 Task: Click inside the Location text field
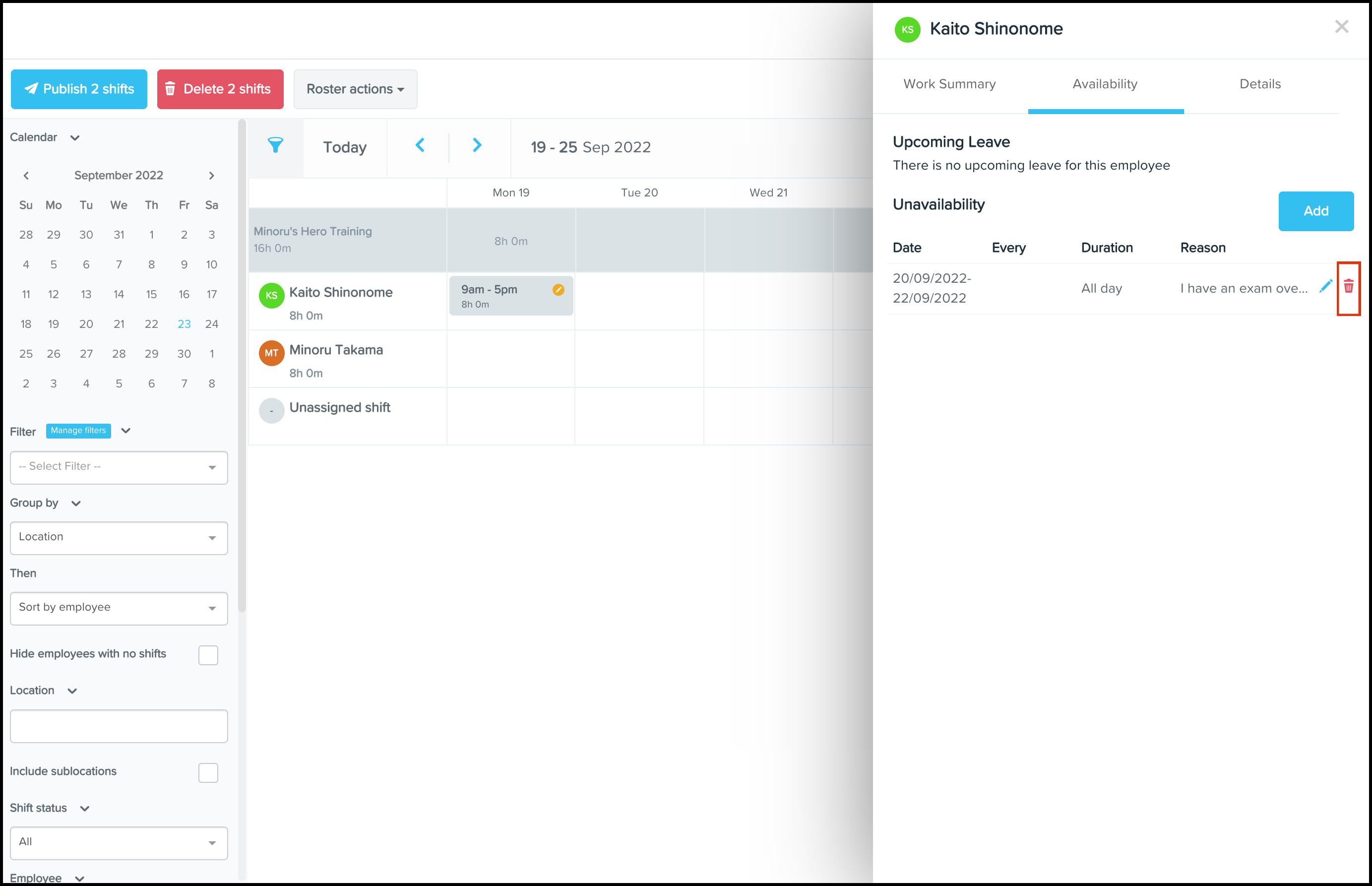tap(119, 726)
